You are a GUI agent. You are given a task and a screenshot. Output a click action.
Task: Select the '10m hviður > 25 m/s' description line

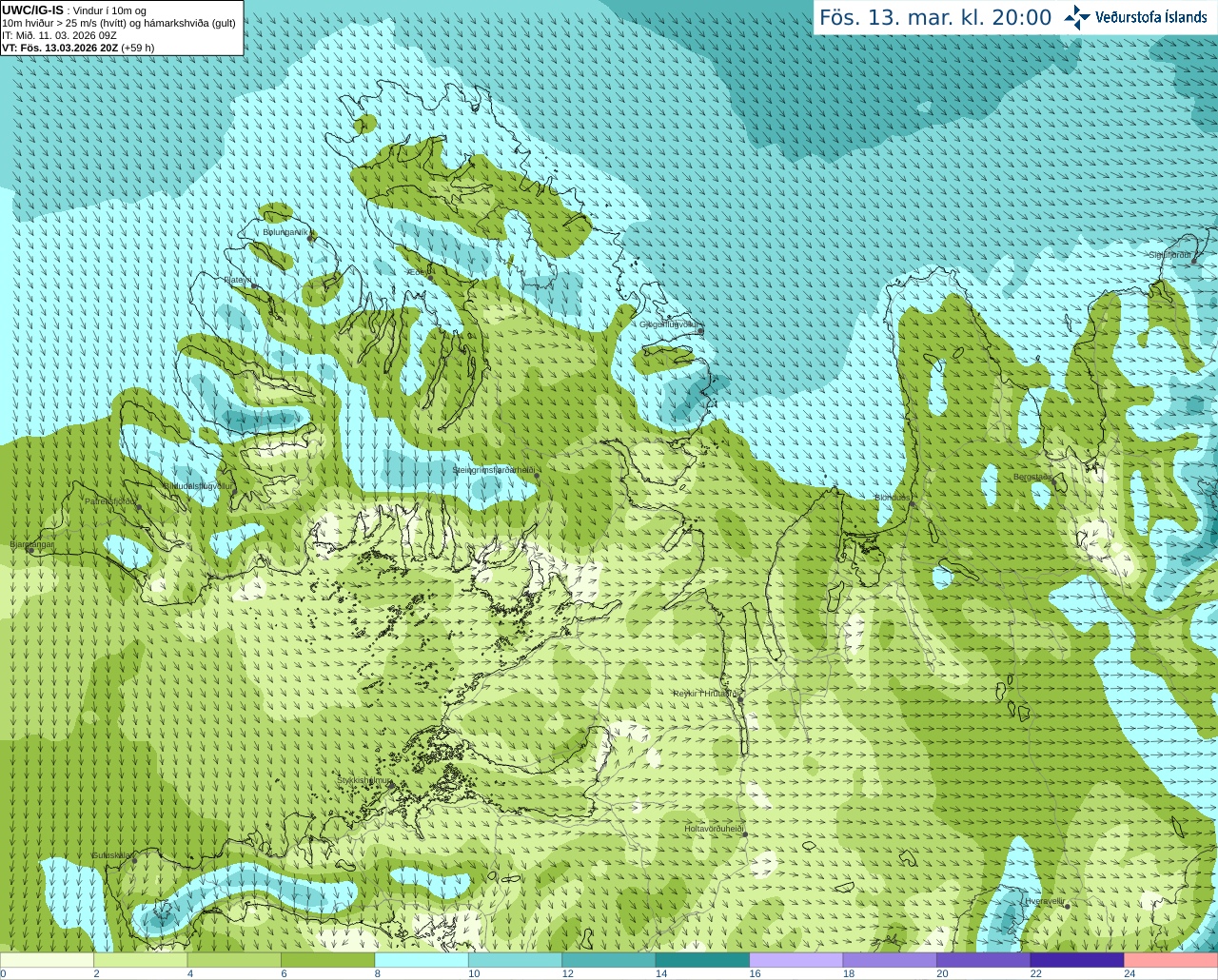[x=119, y=23]
